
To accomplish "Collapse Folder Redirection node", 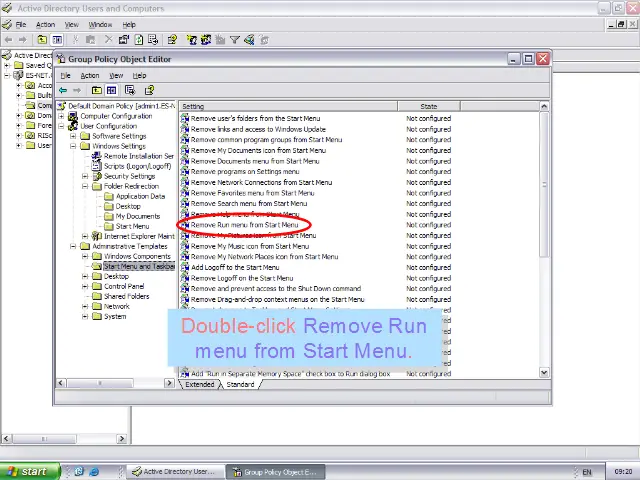I will tap(85, 186).
